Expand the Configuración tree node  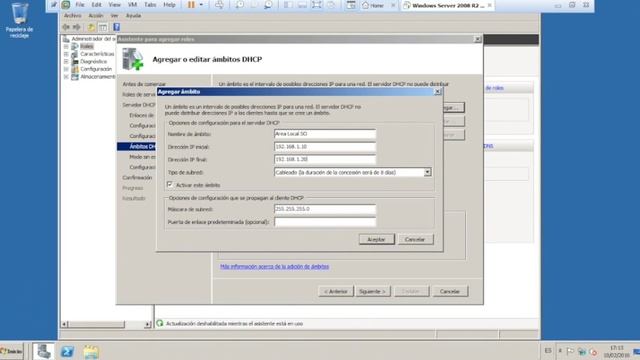pos(66,69)
